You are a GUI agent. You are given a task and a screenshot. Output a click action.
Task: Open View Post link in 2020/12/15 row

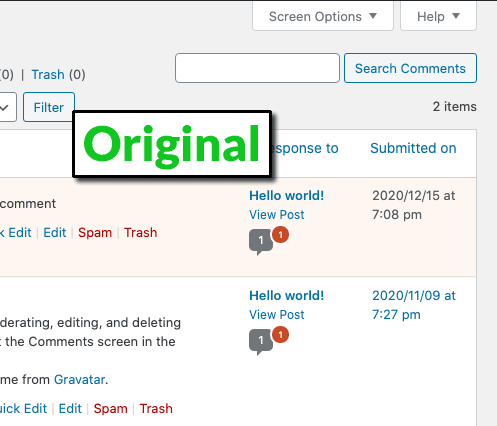click(x=277, y=215)
